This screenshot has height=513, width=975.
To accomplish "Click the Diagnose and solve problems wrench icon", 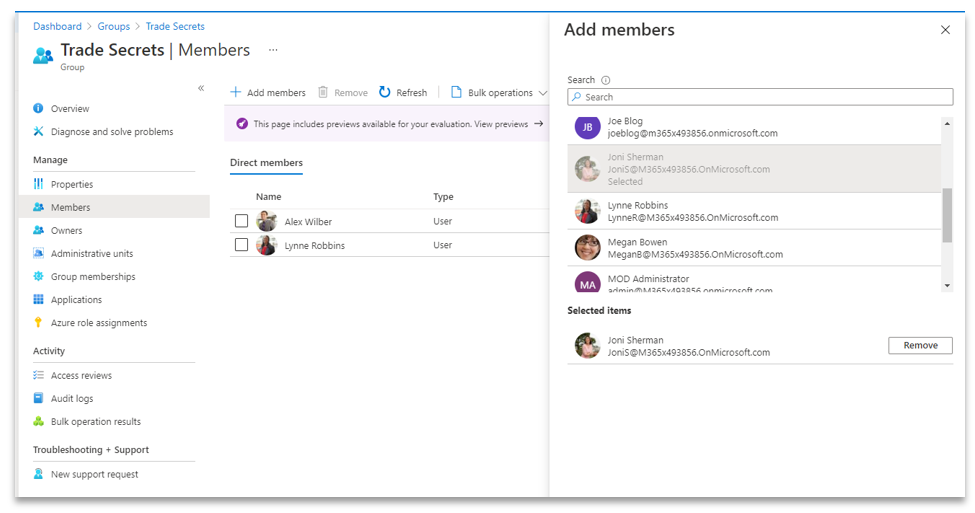I will (x=39, y=132).
